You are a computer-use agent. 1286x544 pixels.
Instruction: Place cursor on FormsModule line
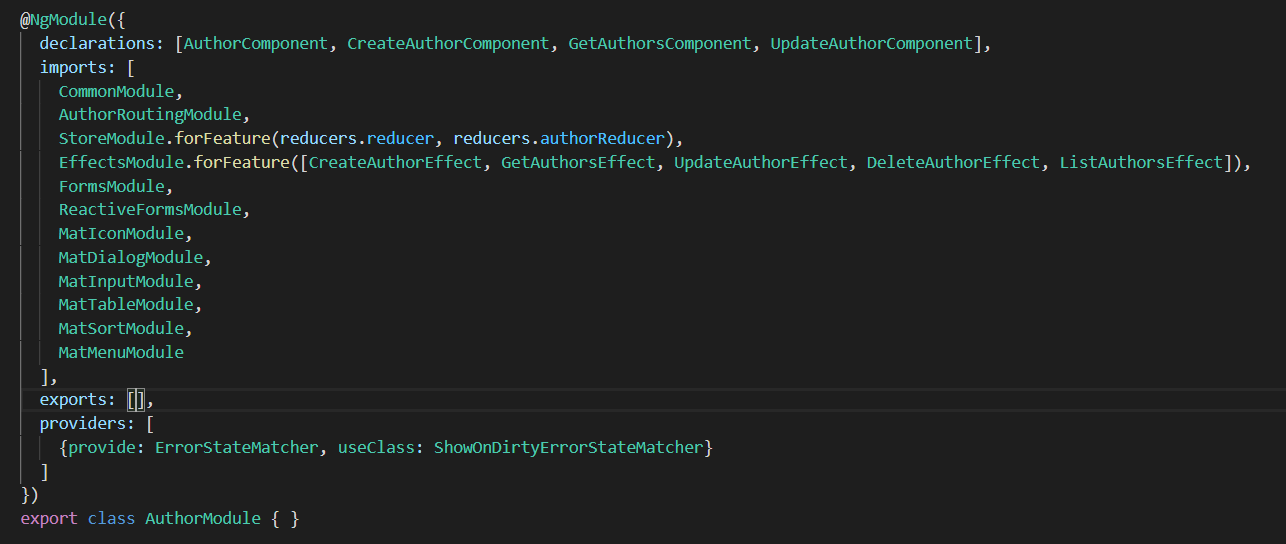coord(112,186)
